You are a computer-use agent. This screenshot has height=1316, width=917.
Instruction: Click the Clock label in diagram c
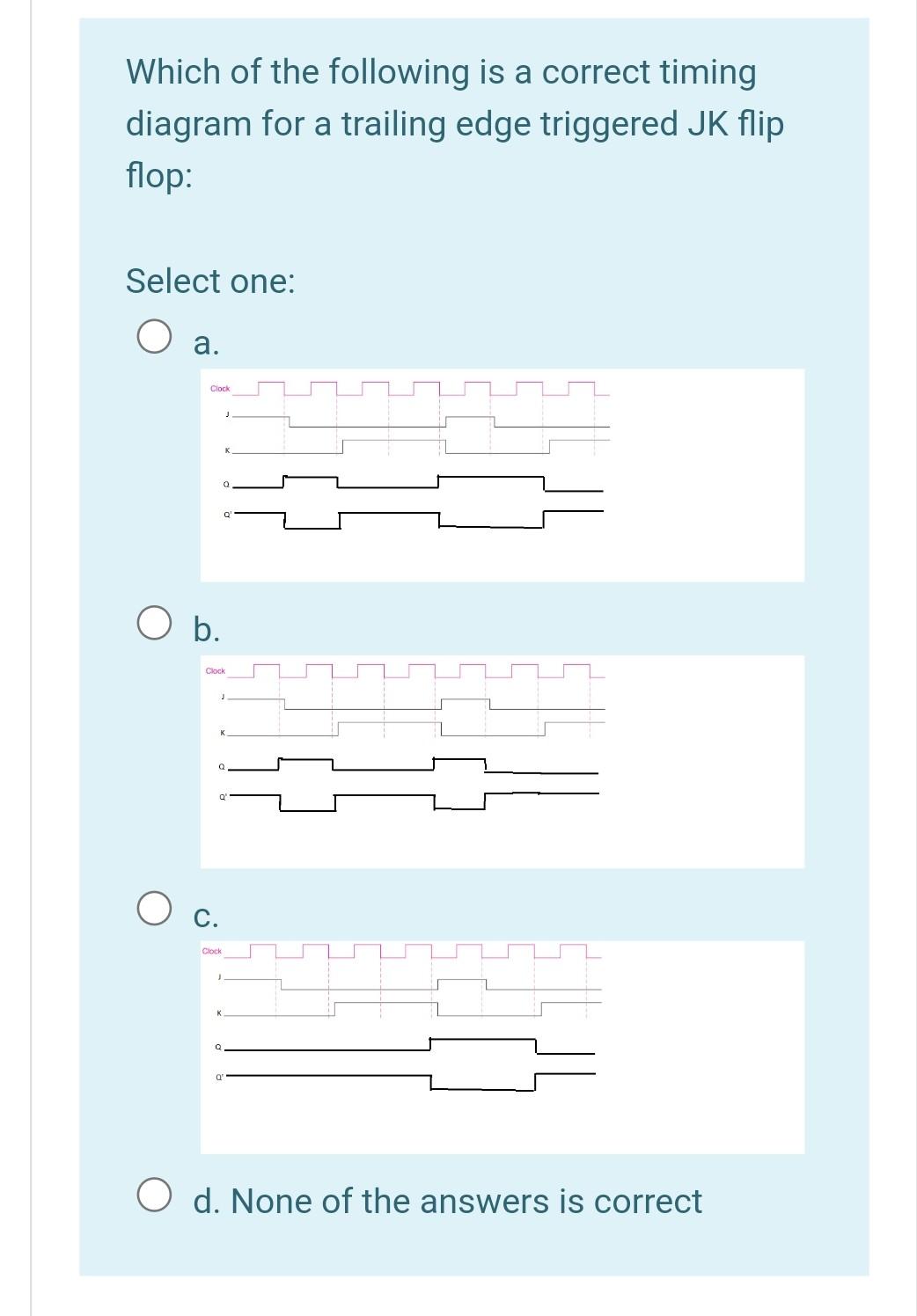pos(210,951)
